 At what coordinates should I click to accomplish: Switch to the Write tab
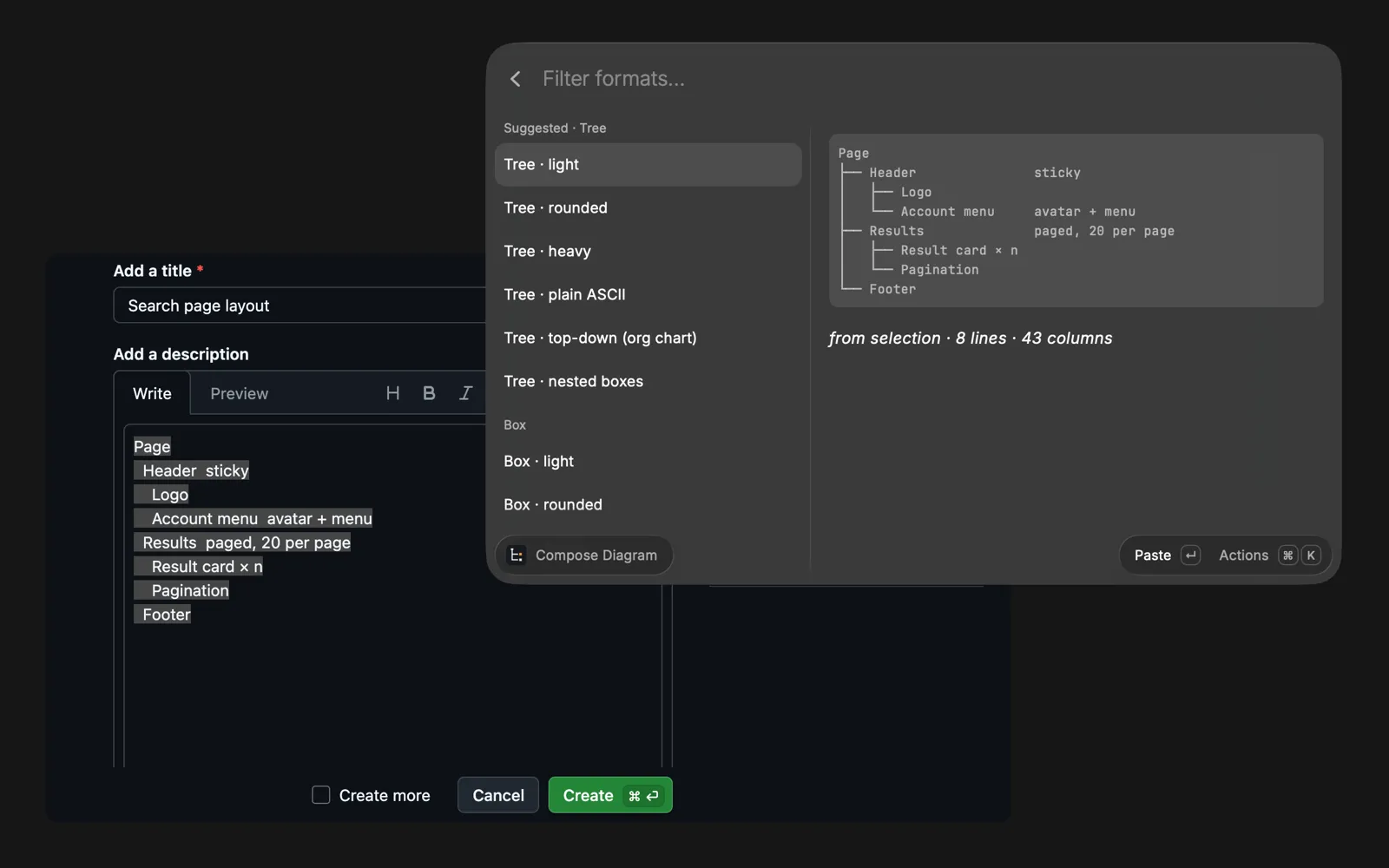click(152, 394)
